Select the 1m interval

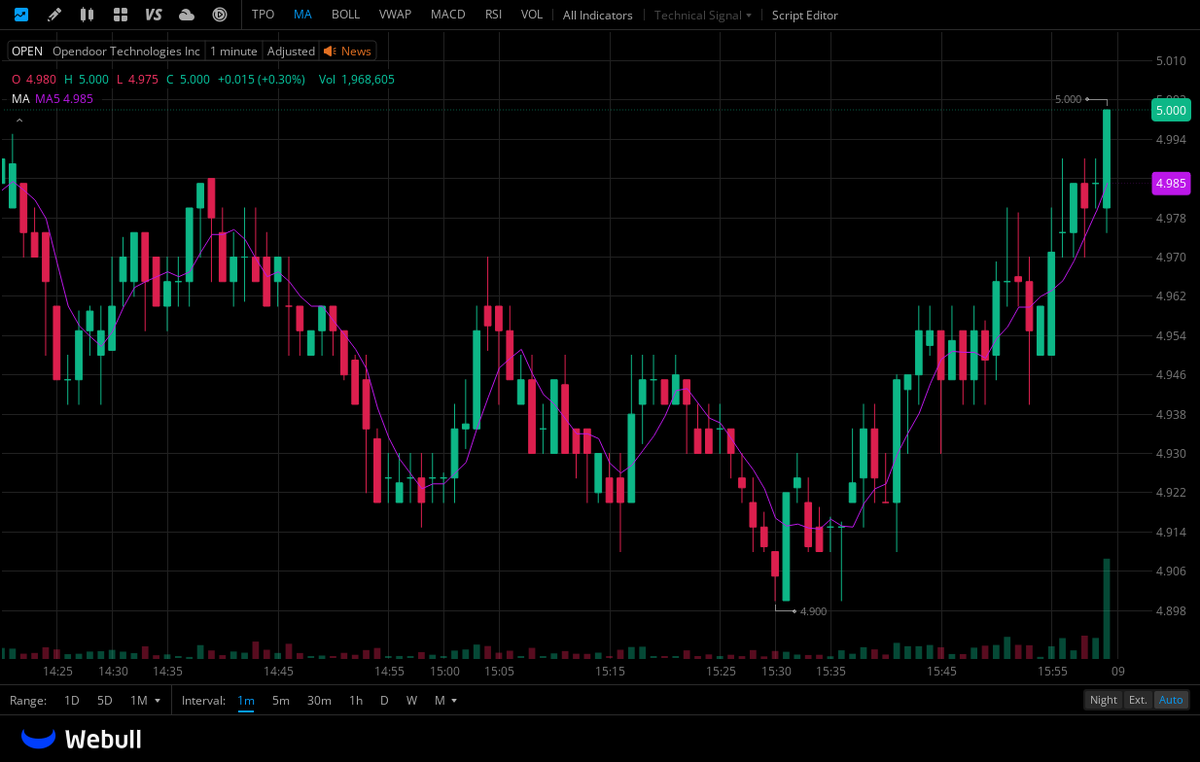coord(246,700)
